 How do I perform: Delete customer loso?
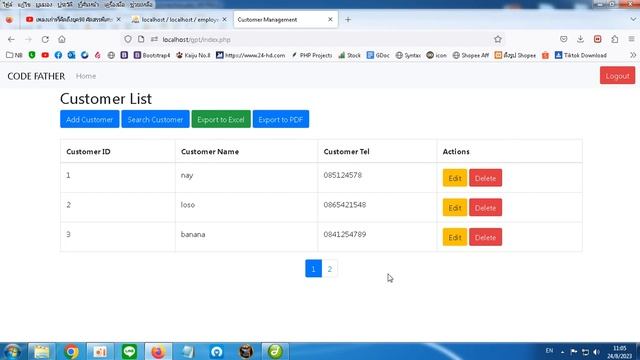click(485, 207)
